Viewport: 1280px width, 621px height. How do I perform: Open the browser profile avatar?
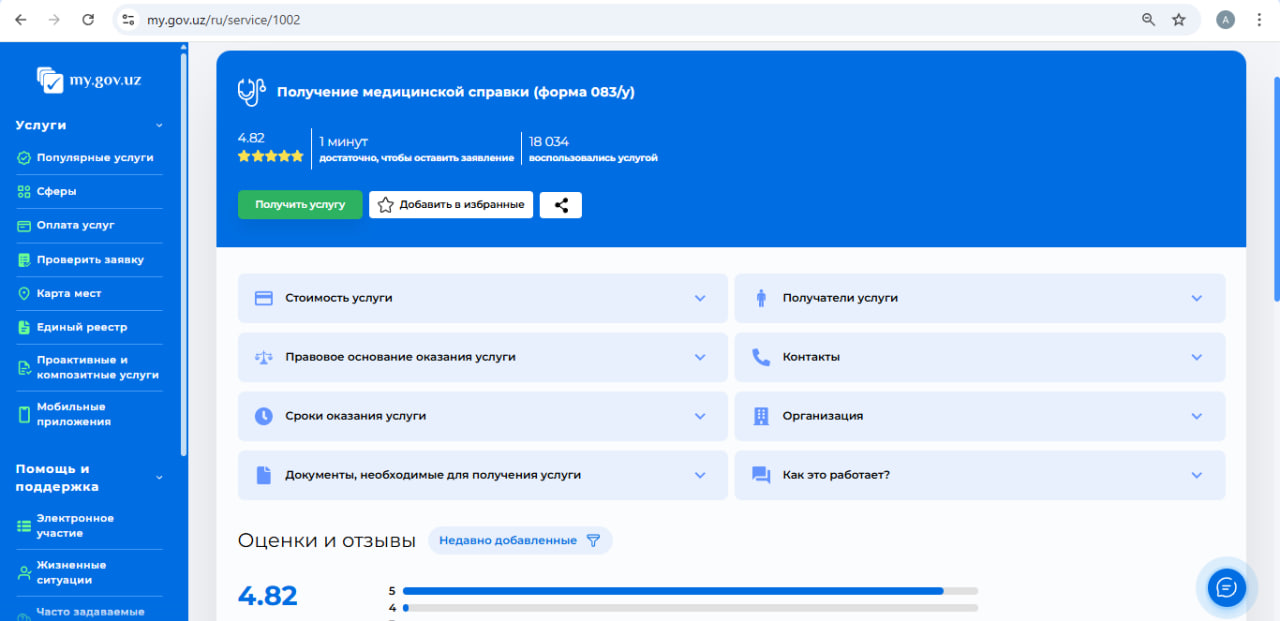click(x=1225, y=20)
